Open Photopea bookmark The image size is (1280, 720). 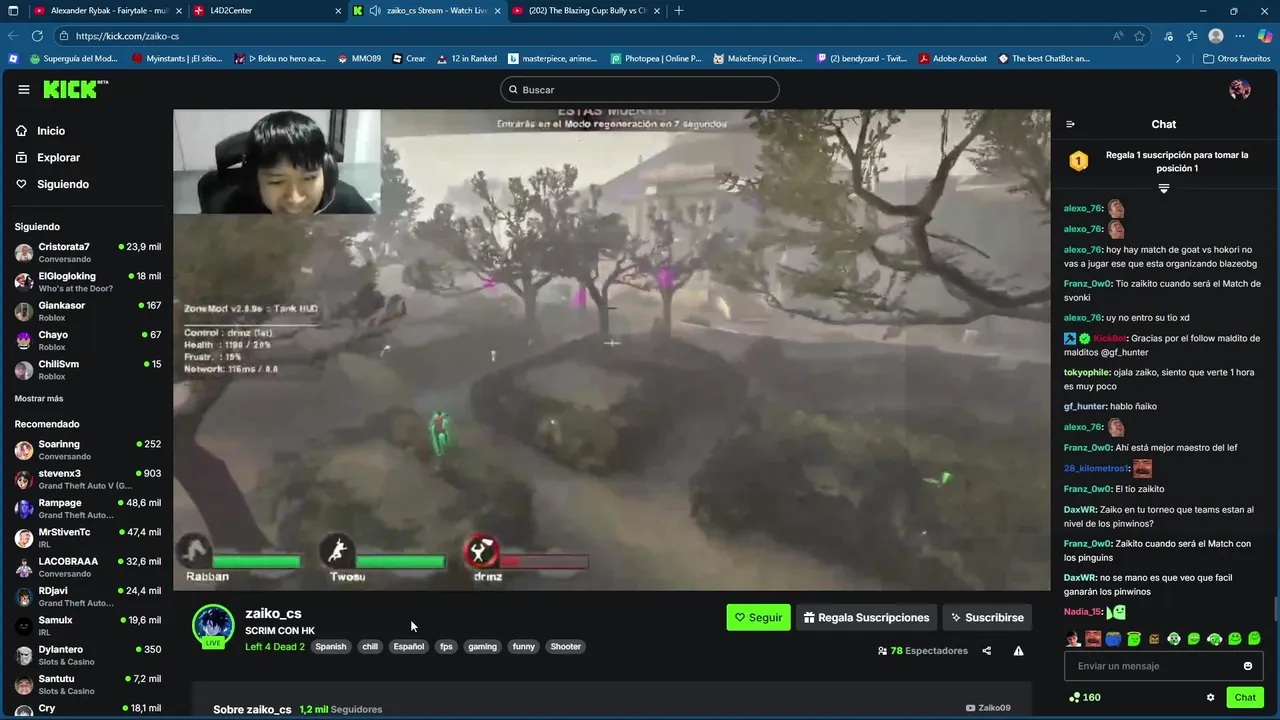coord(656,59)
